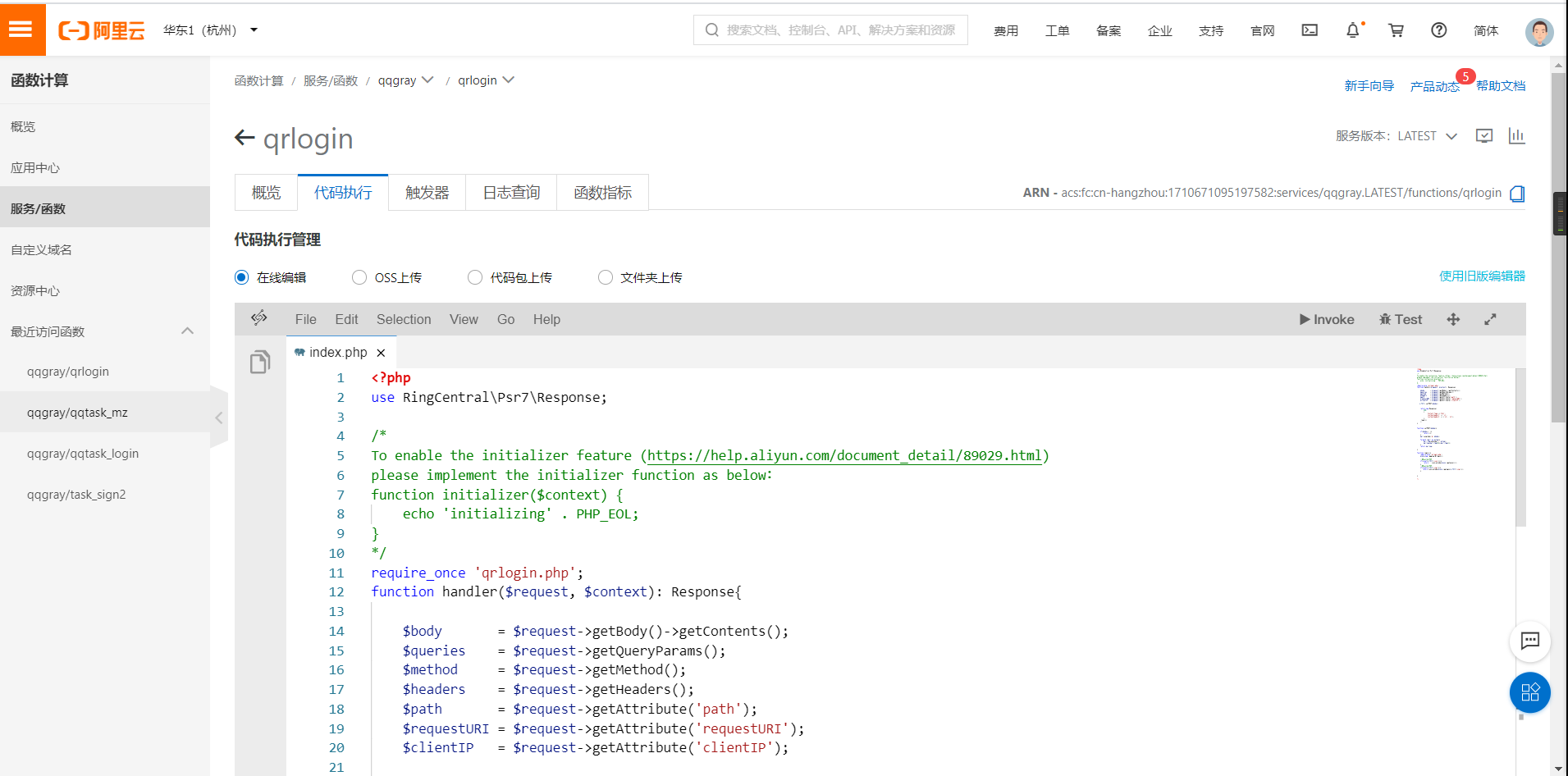
Task: Open the editor Selection menu
Action: tap(404, 320)
